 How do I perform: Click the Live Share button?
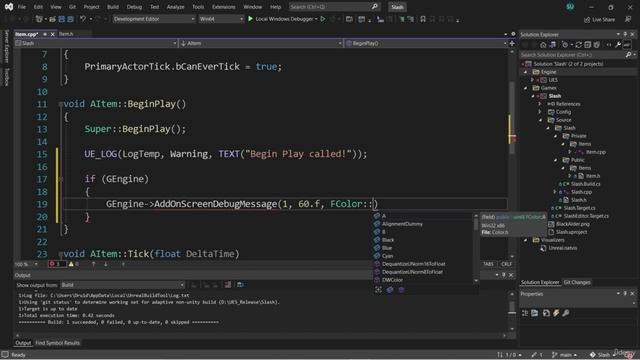pyautogui.click(x=599, y=19)
